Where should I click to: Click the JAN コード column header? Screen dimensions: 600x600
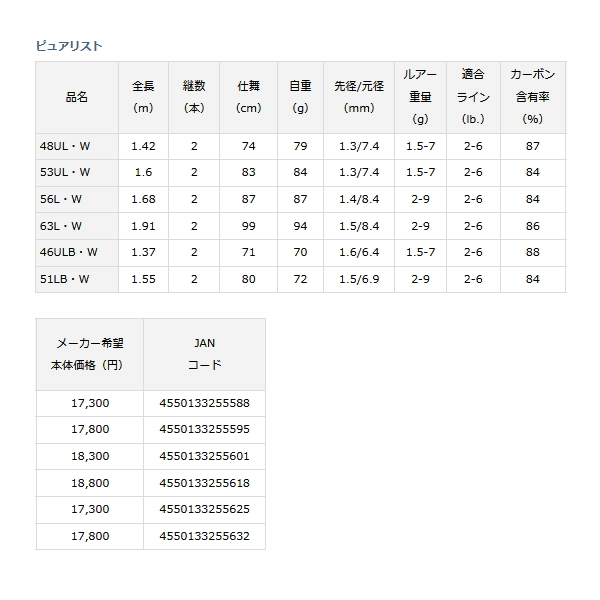204,354
